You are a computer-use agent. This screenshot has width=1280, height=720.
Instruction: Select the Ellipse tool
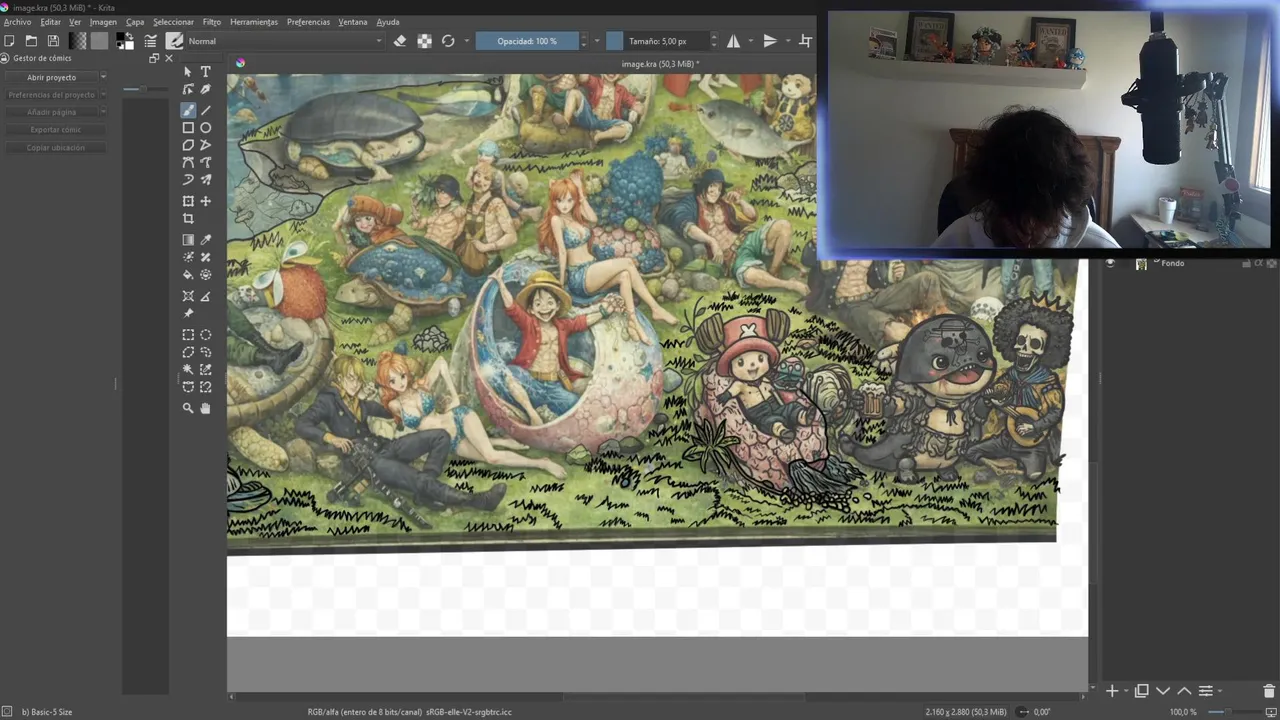coord(205,128)
